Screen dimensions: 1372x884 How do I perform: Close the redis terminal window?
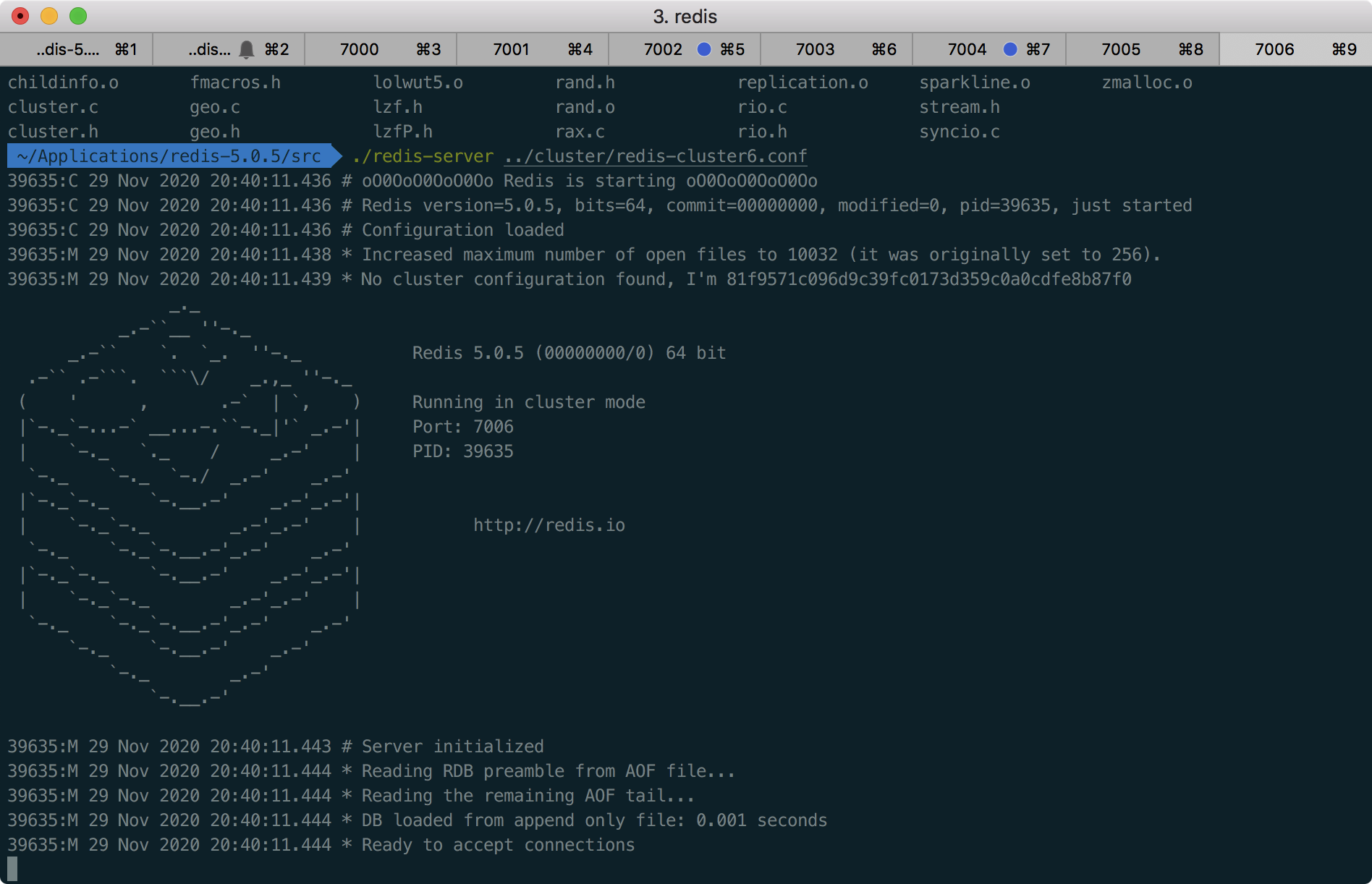coord(20,16)
